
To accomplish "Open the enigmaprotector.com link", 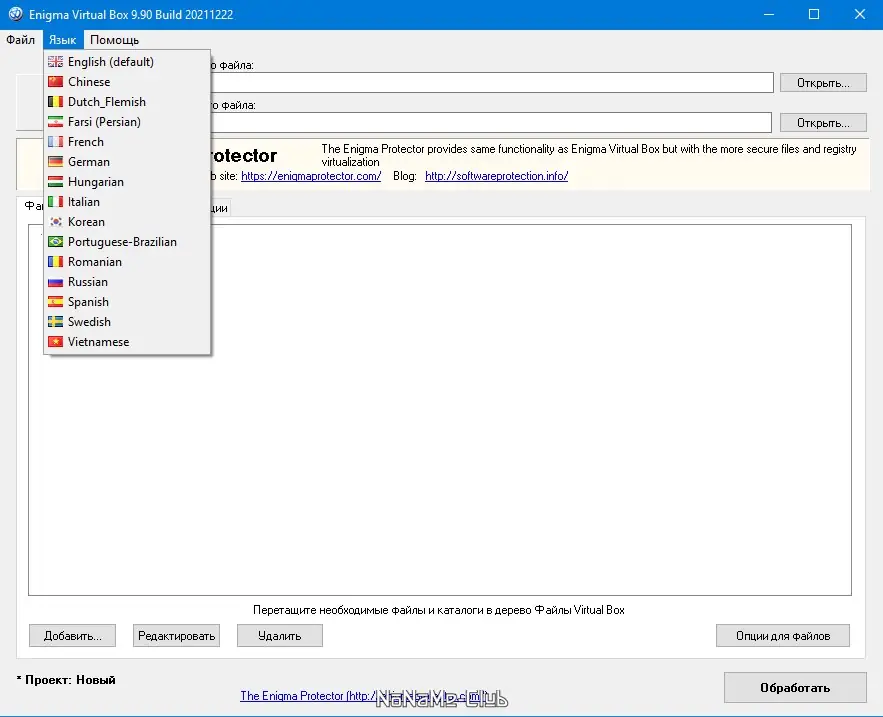I will point(311,176).
